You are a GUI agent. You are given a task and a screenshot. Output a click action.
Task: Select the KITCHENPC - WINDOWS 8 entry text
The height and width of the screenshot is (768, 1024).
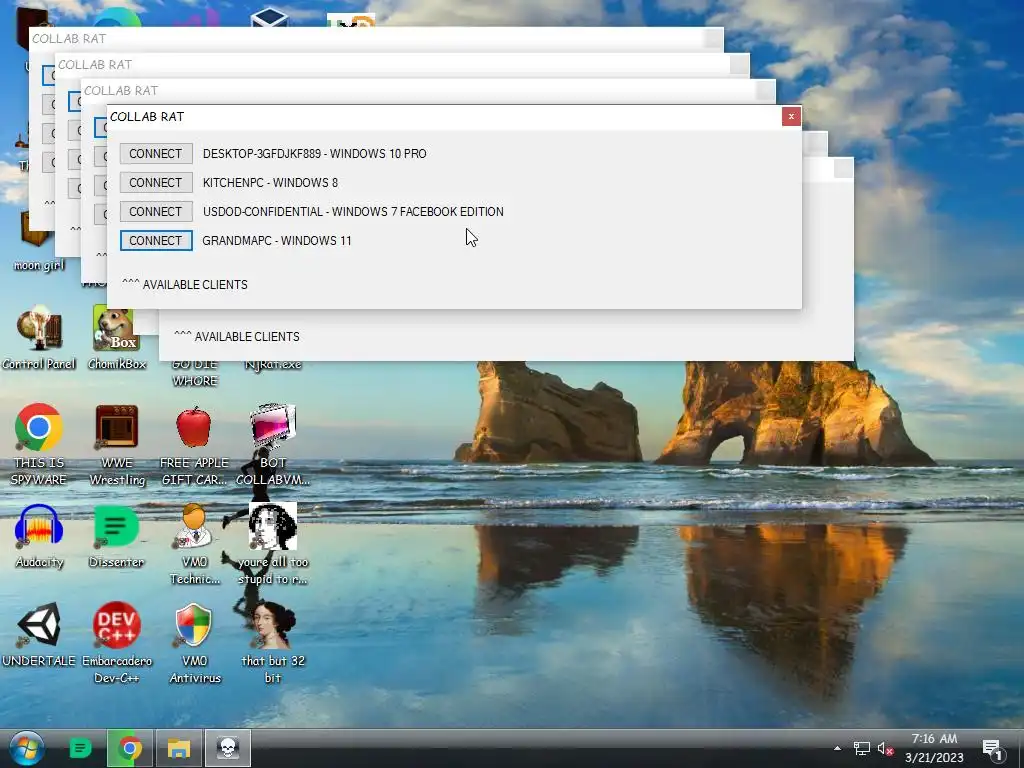coord(270,182)
